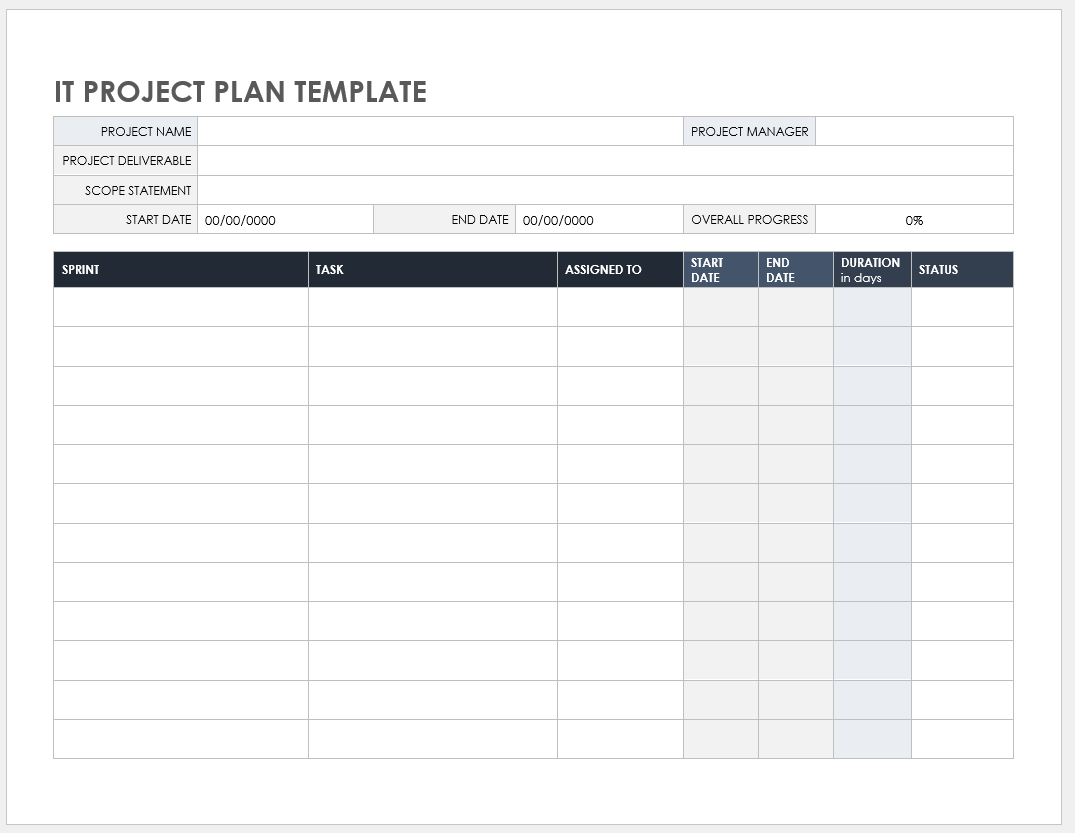Select the last row's DURATION cell
The image size is (1075, 833).
coord(871,739)
